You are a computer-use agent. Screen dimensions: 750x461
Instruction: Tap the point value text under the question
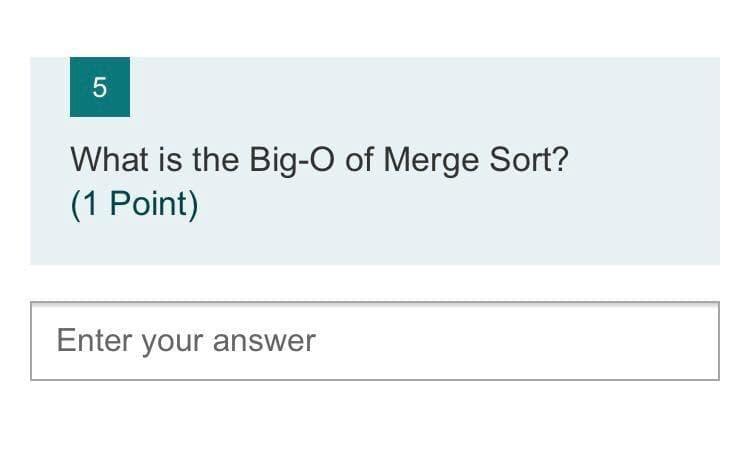pos(134,204)
